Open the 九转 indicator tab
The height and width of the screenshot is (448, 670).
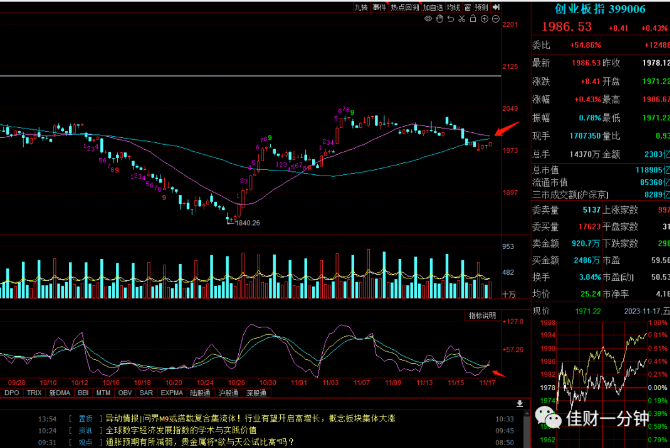(361, 7)
